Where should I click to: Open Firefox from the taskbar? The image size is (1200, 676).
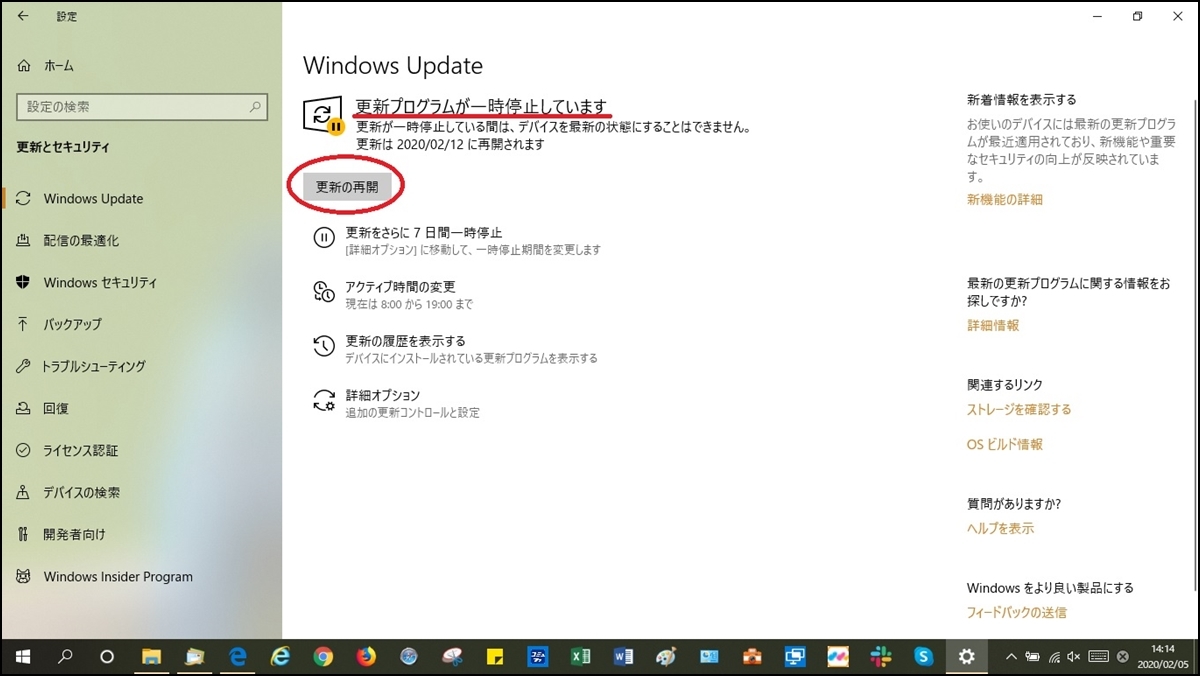[x=366, y=657]
